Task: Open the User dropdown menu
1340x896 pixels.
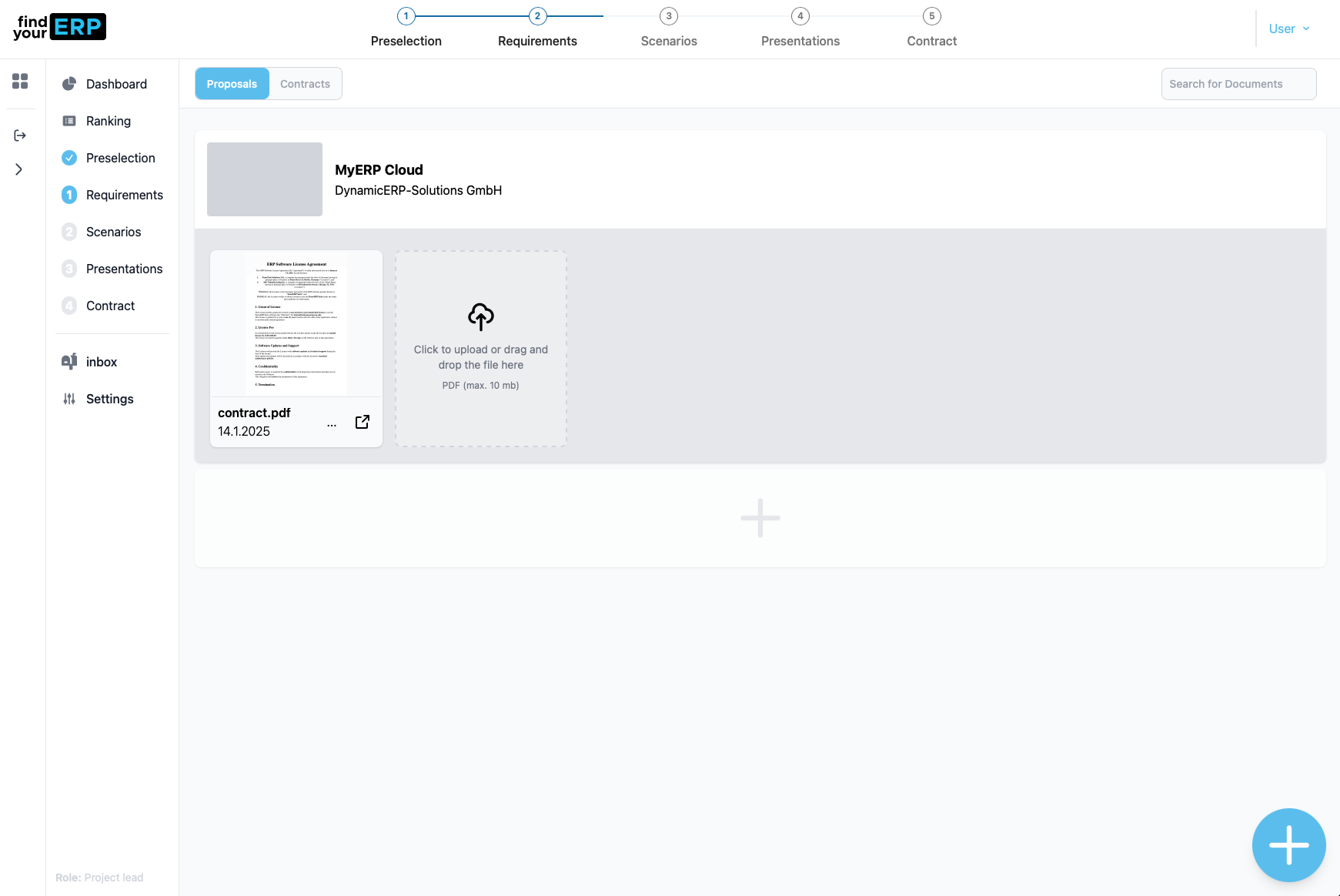Action: 1288,29
